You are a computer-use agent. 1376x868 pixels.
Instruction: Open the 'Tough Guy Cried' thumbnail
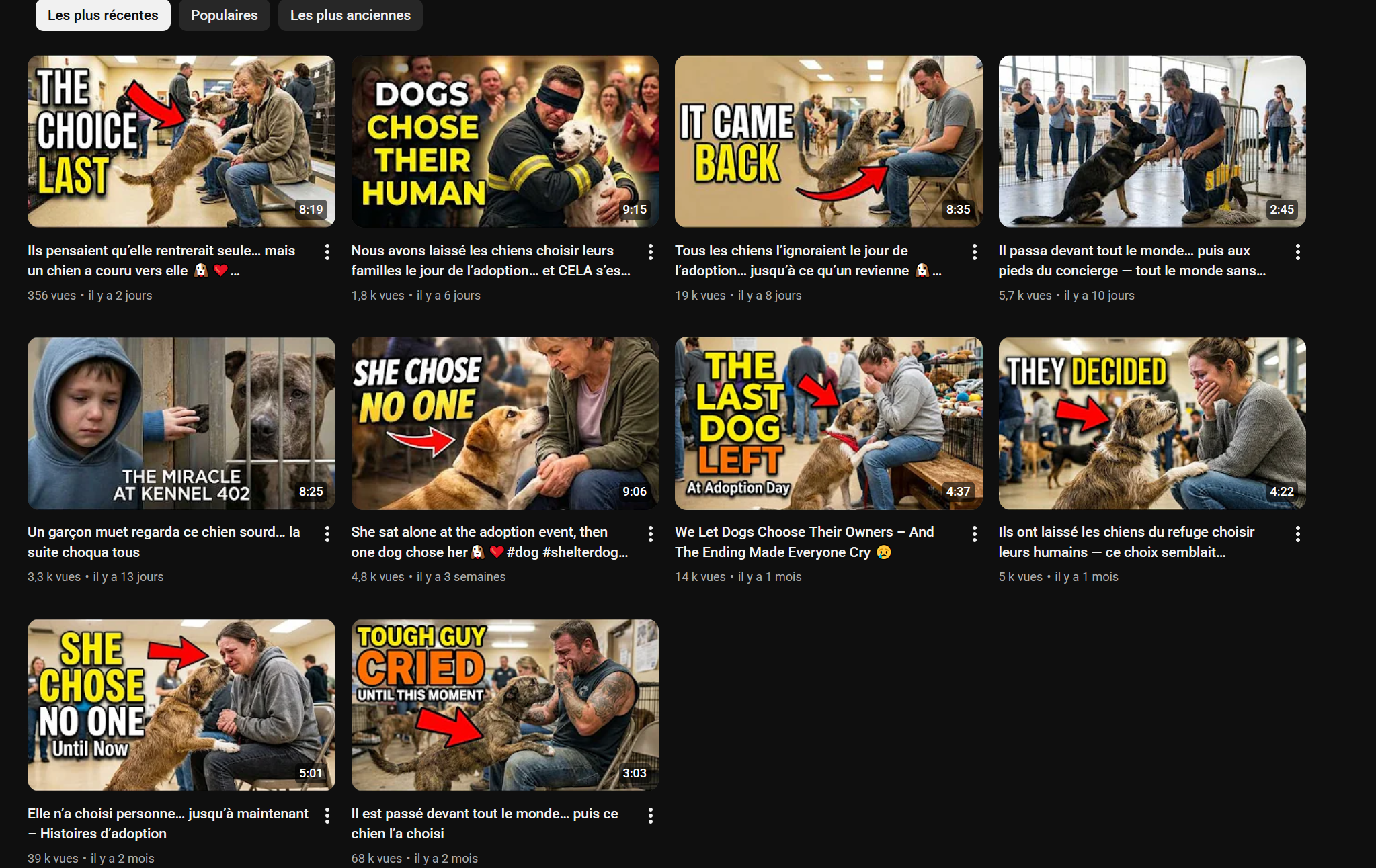[504, 704]
